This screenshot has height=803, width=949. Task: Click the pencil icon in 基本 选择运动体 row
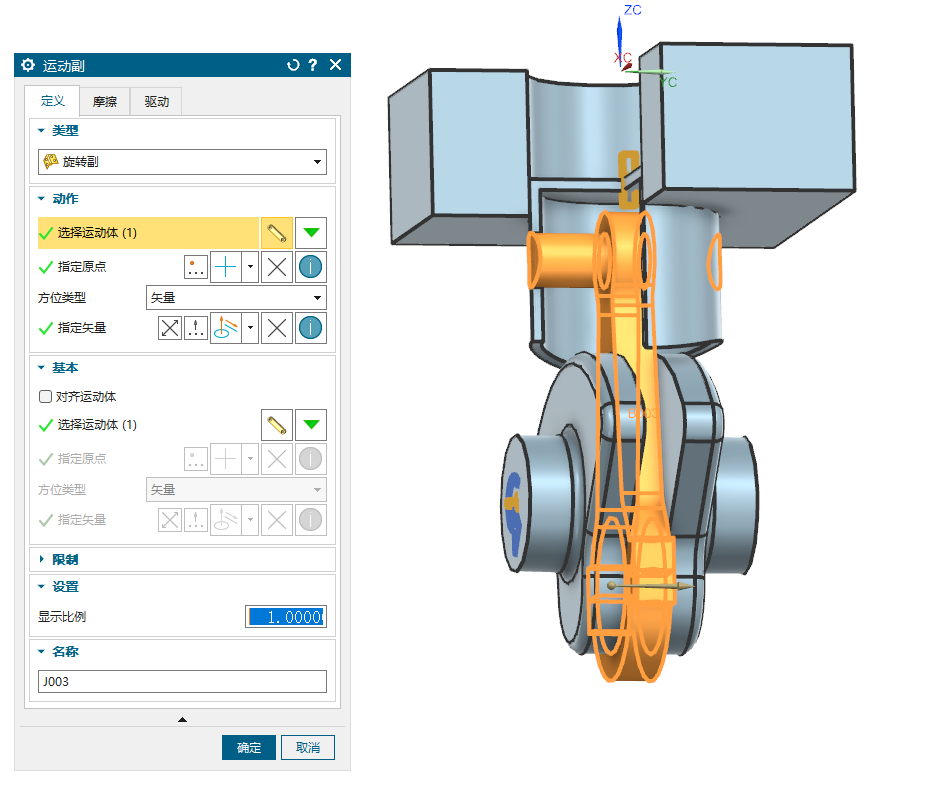(x=276, y=425)
